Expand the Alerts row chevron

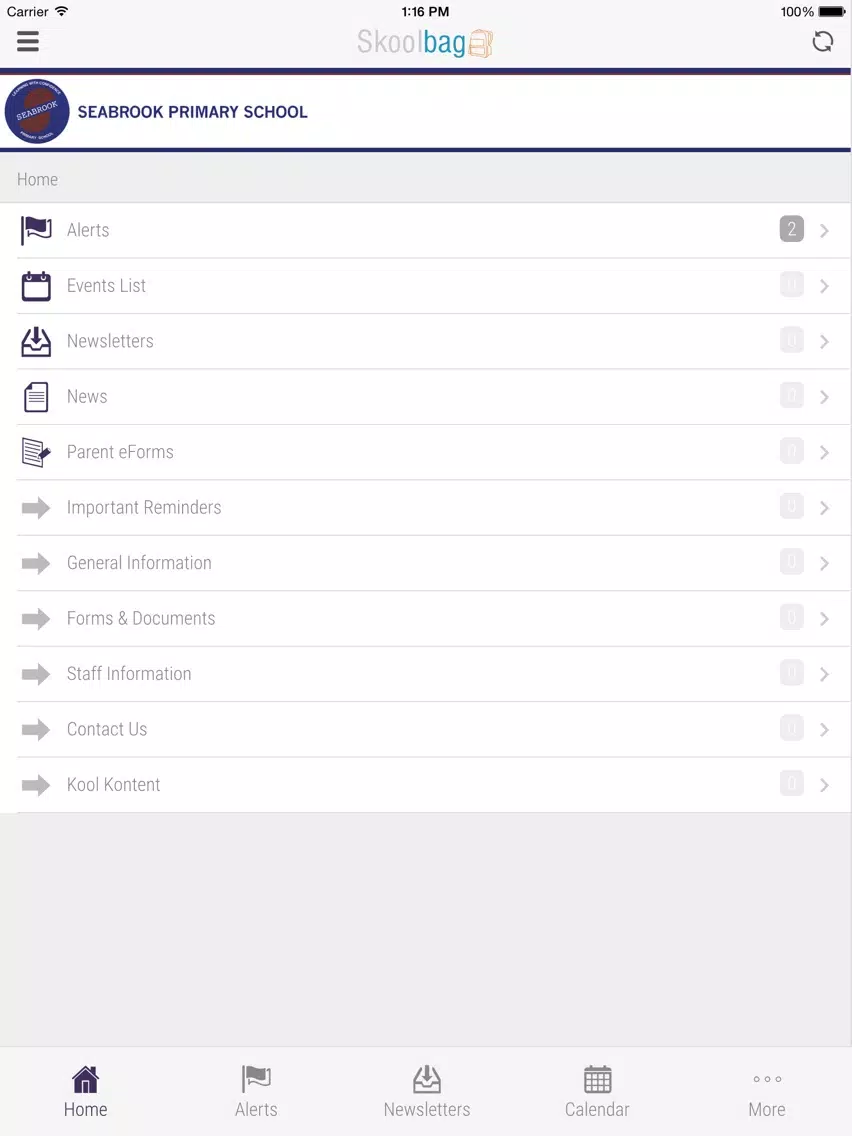click(824, 230)
